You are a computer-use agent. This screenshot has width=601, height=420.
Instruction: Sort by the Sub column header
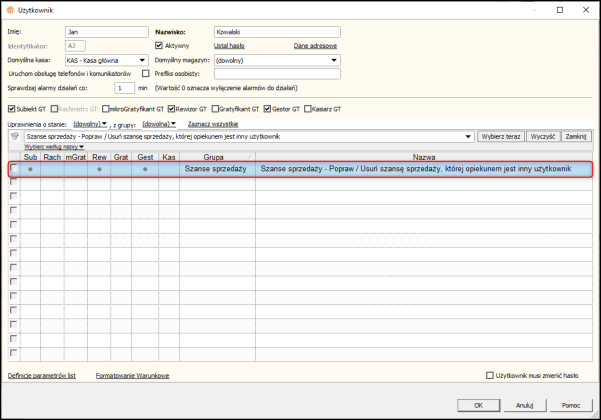pos(30,157)
